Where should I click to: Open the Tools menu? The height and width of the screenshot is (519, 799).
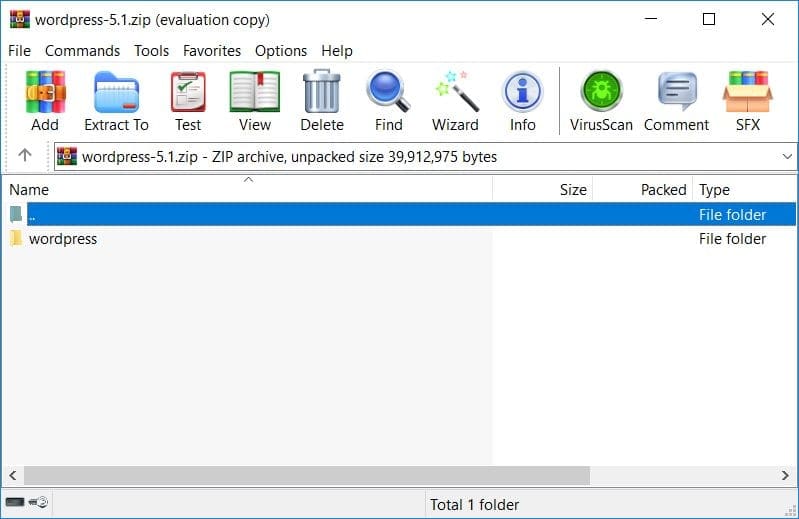tap(151, 51)
